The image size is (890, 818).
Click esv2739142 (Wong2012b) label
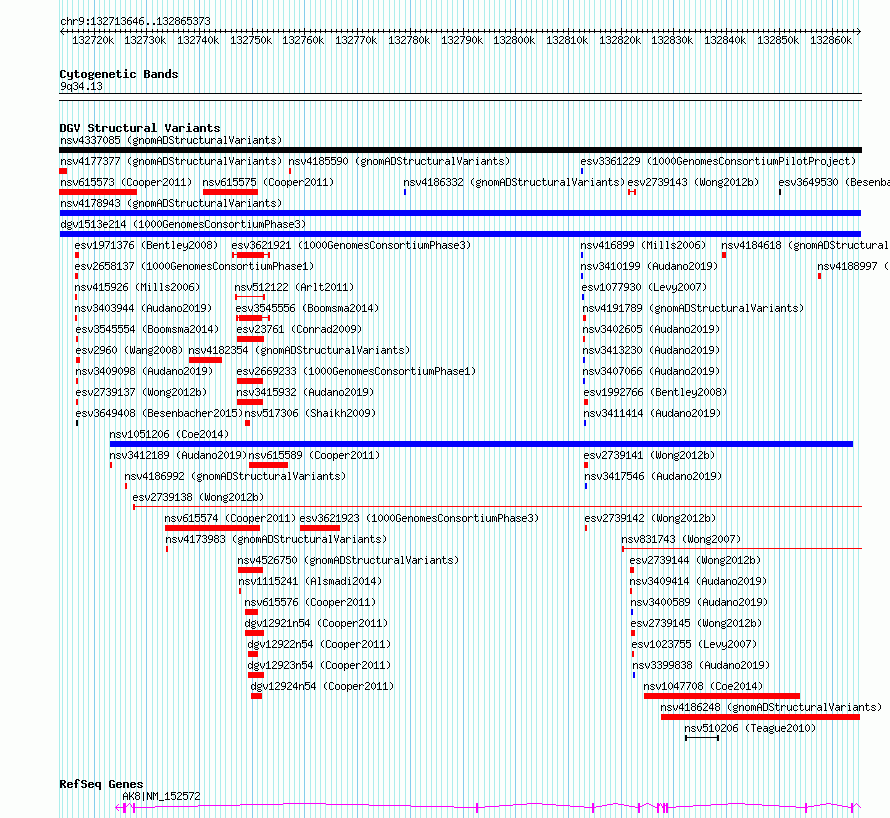650,518
